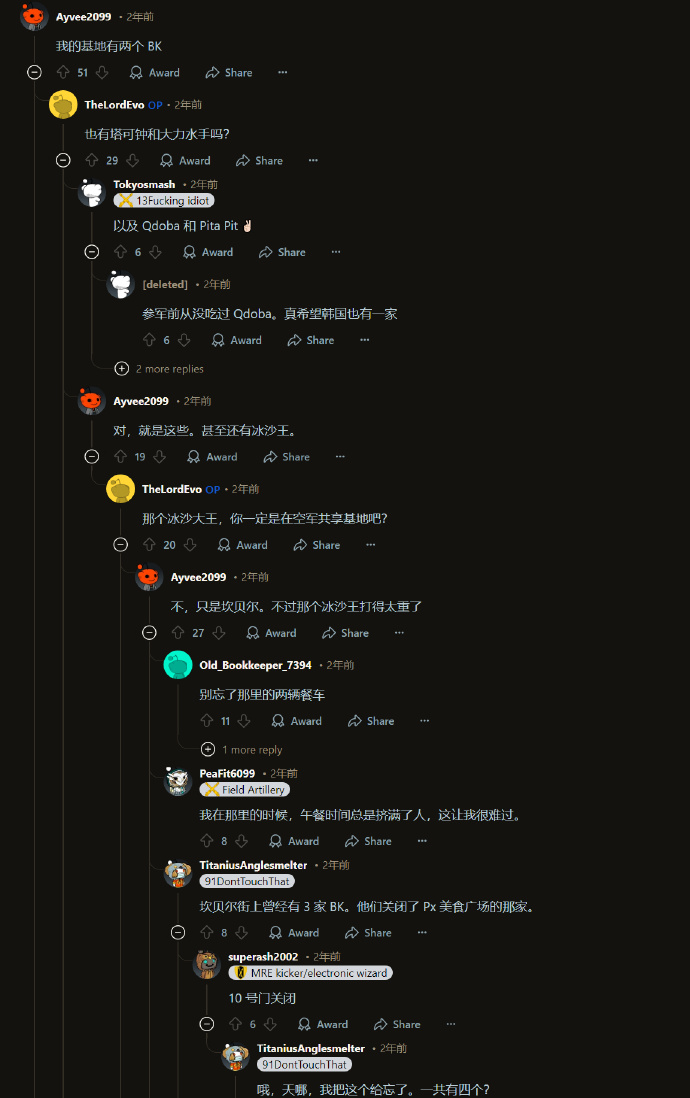Collapse Ayvee2099's top-level comment thread
Image resolution: width=690 pixels, height=1098 pixels.
pos(34,72)
